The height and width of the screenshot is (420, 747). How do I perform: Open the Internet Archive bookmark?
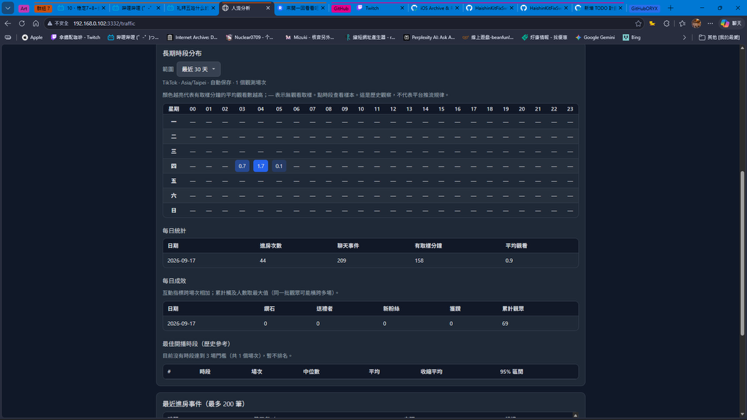pos(192,37)
